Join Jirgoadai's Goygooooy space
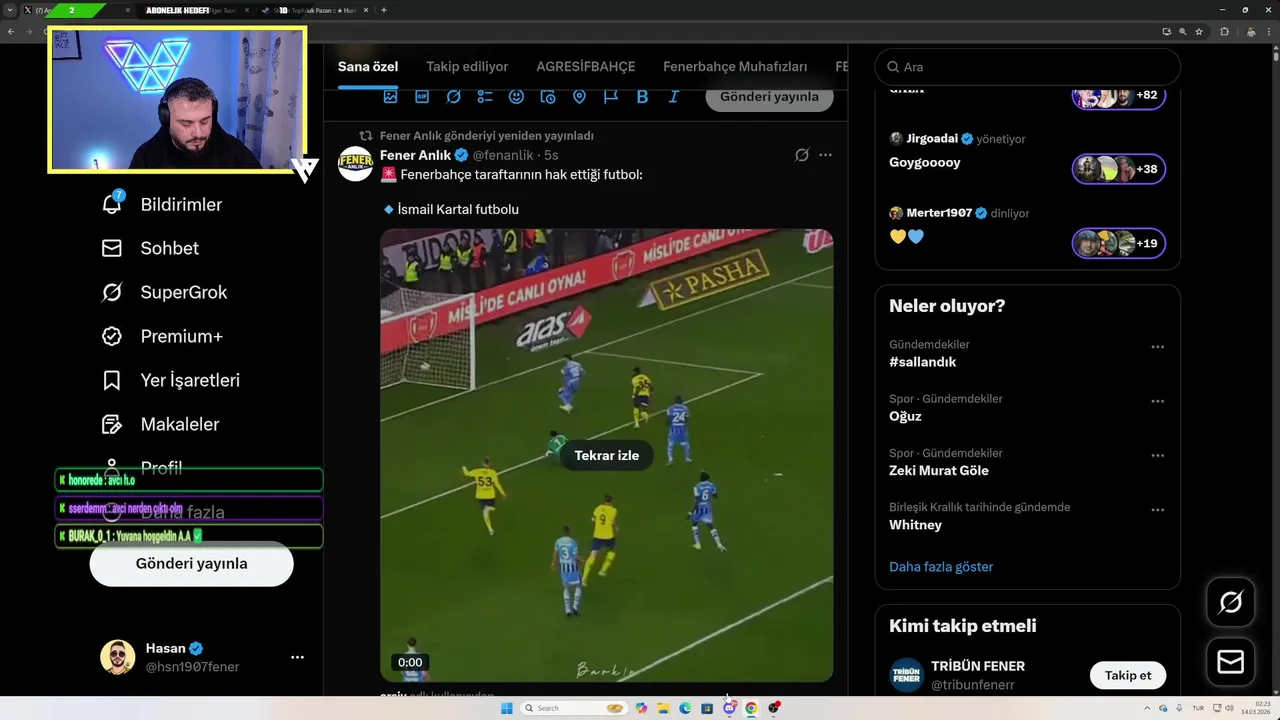The height and width of the screenshot is (720, 1280). pos(1119,169)
